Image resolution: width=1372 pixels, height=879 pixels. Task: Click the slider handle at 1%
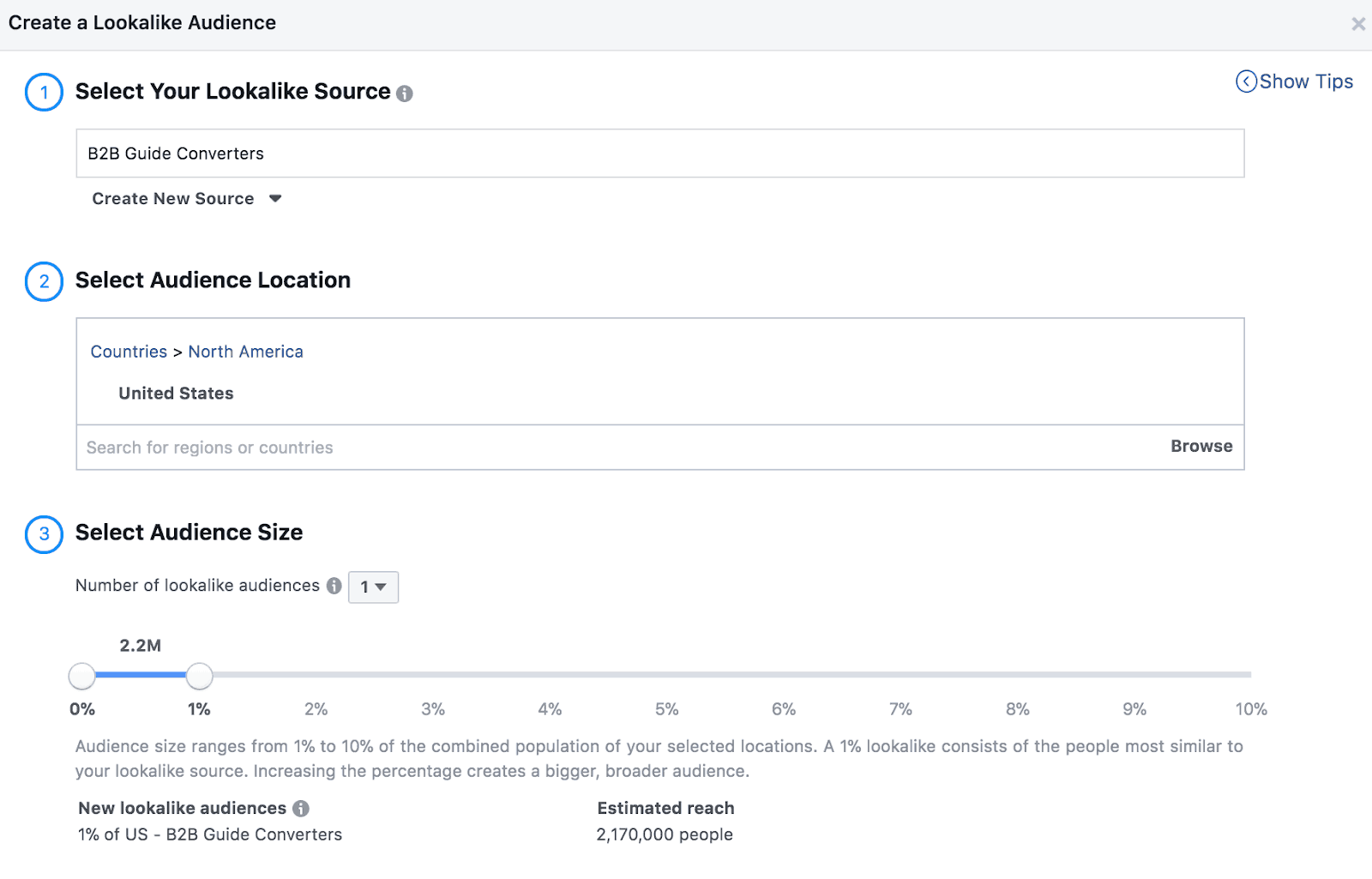coord(199,676)
